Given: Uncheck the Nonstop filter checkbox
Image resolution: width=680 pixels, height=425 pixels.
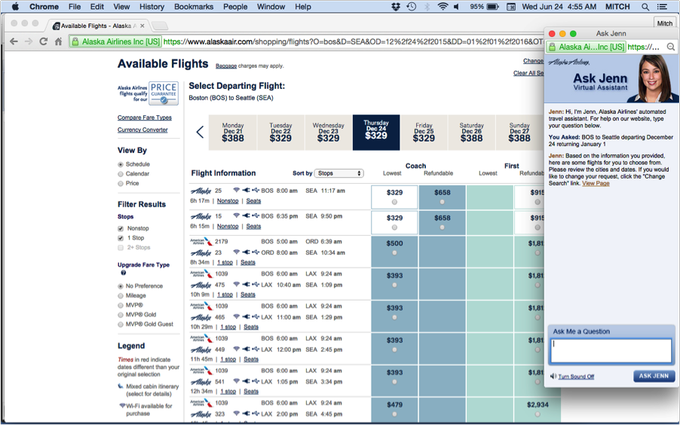Looking at the screenshot, I should pos(121,229).
